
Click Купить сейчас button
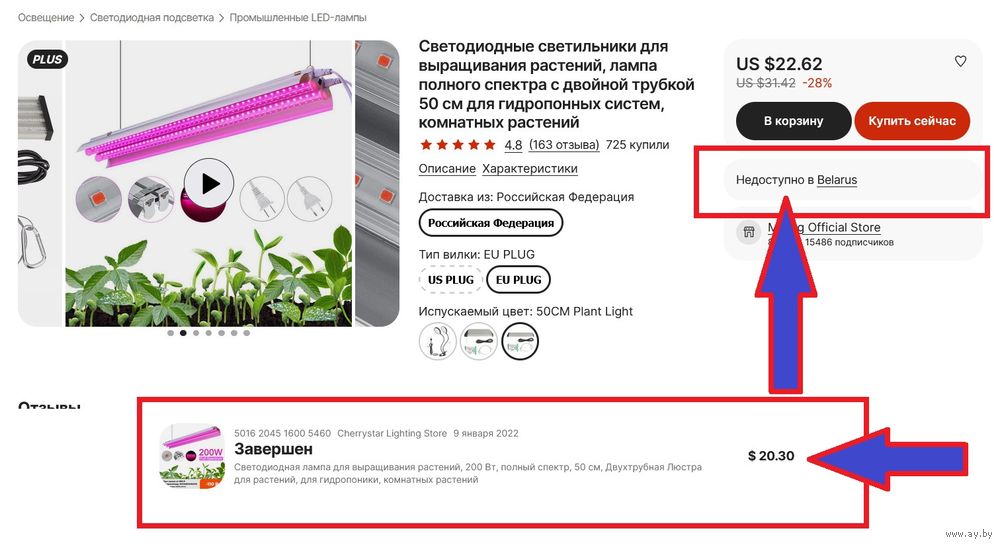tap(912, 120)
